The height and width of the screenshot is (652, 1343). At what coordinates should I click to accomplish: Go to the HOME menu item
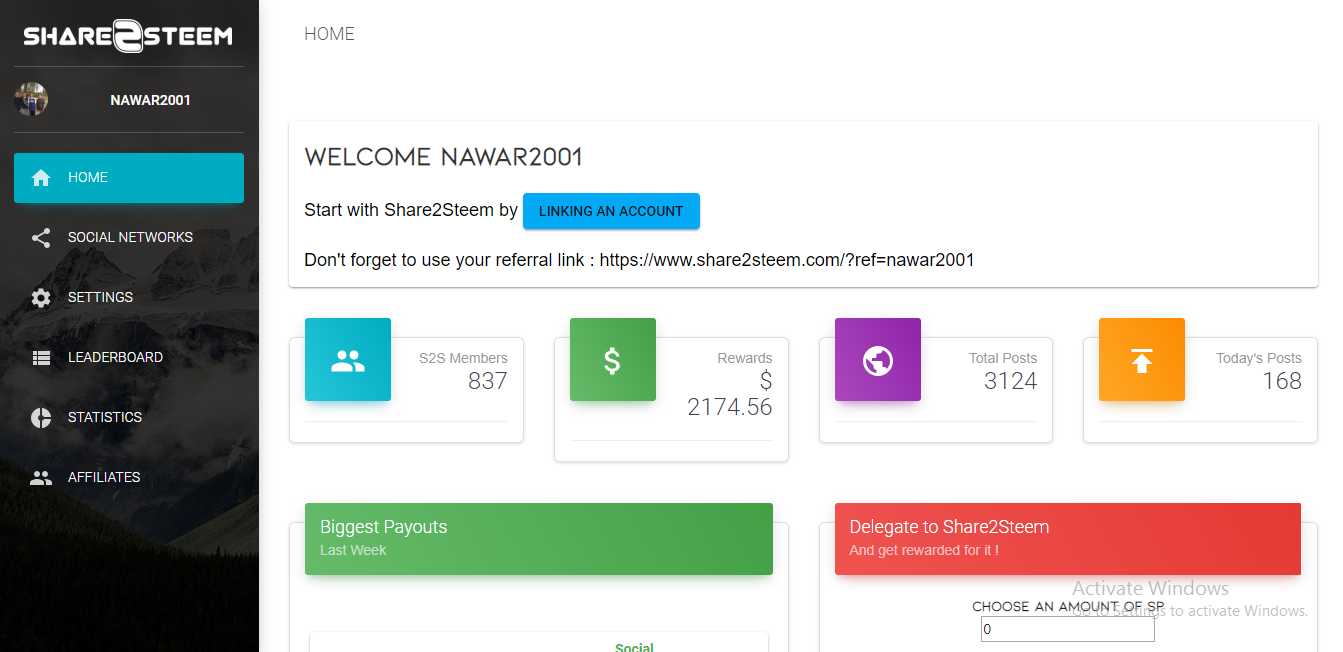tap(129, 178)
